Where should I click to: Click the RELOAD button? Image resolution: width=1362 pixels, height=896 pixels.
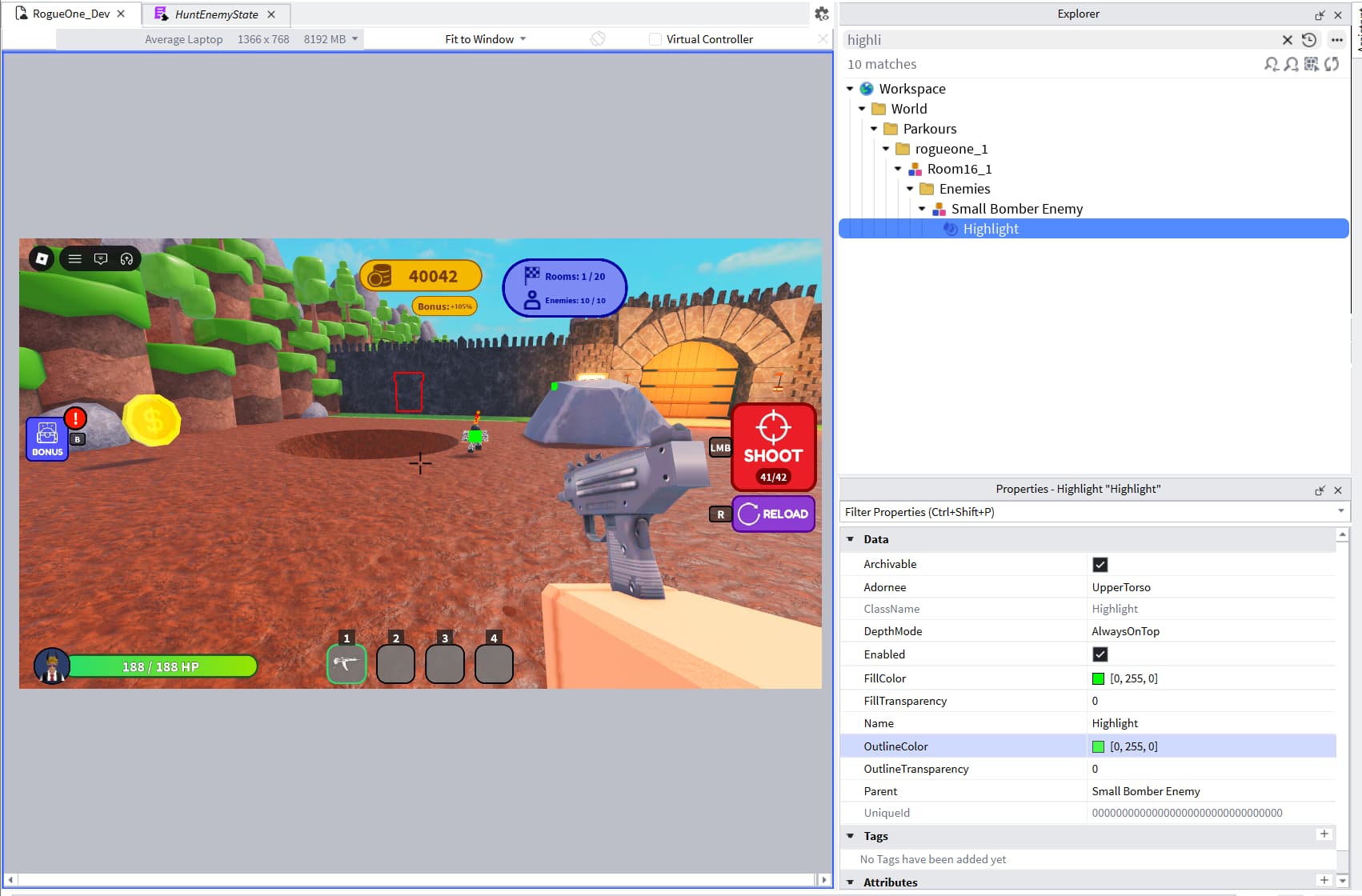[773, 514]
